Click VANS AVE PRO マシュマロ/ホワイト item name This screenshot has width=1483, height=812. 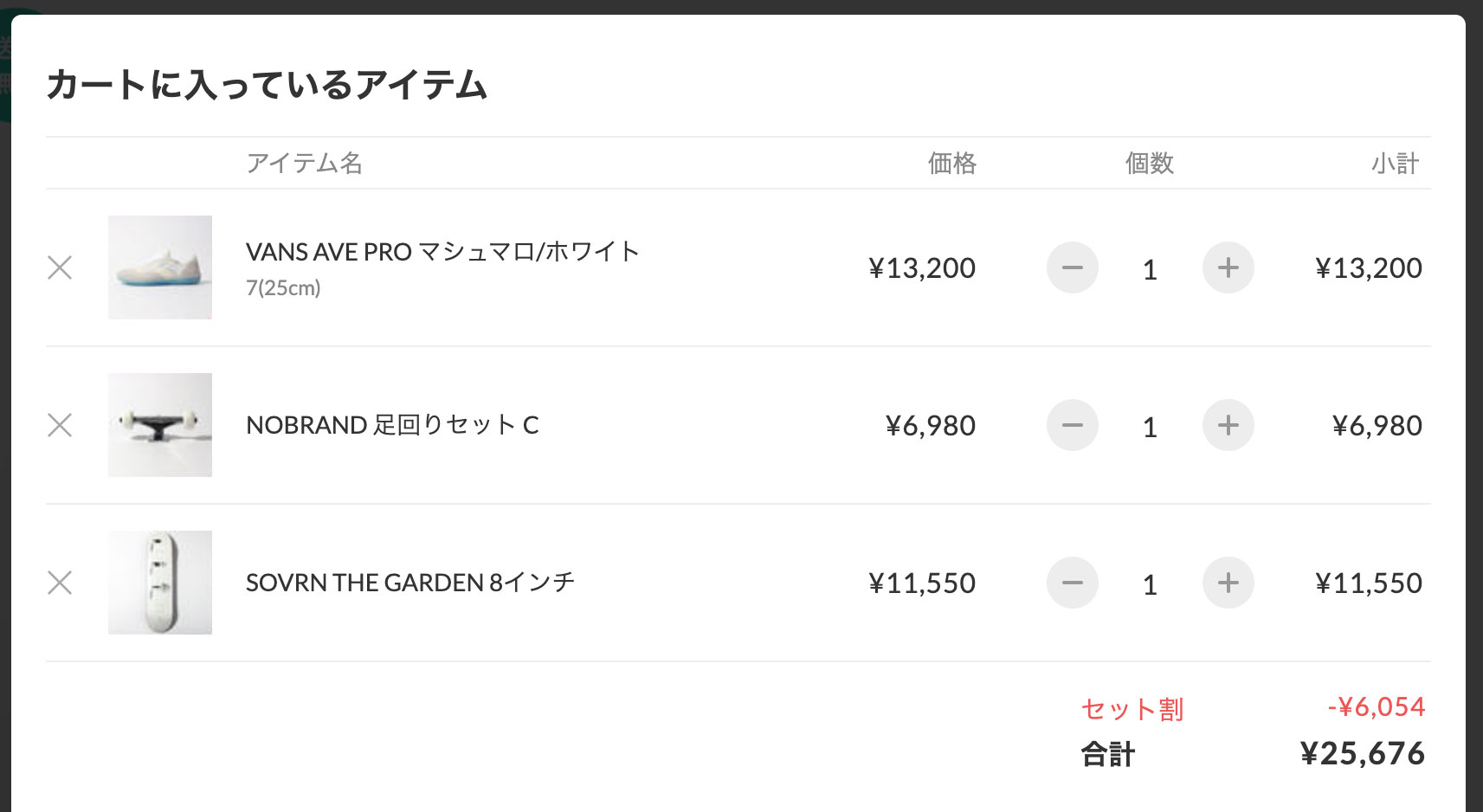(x=442, y=252)
